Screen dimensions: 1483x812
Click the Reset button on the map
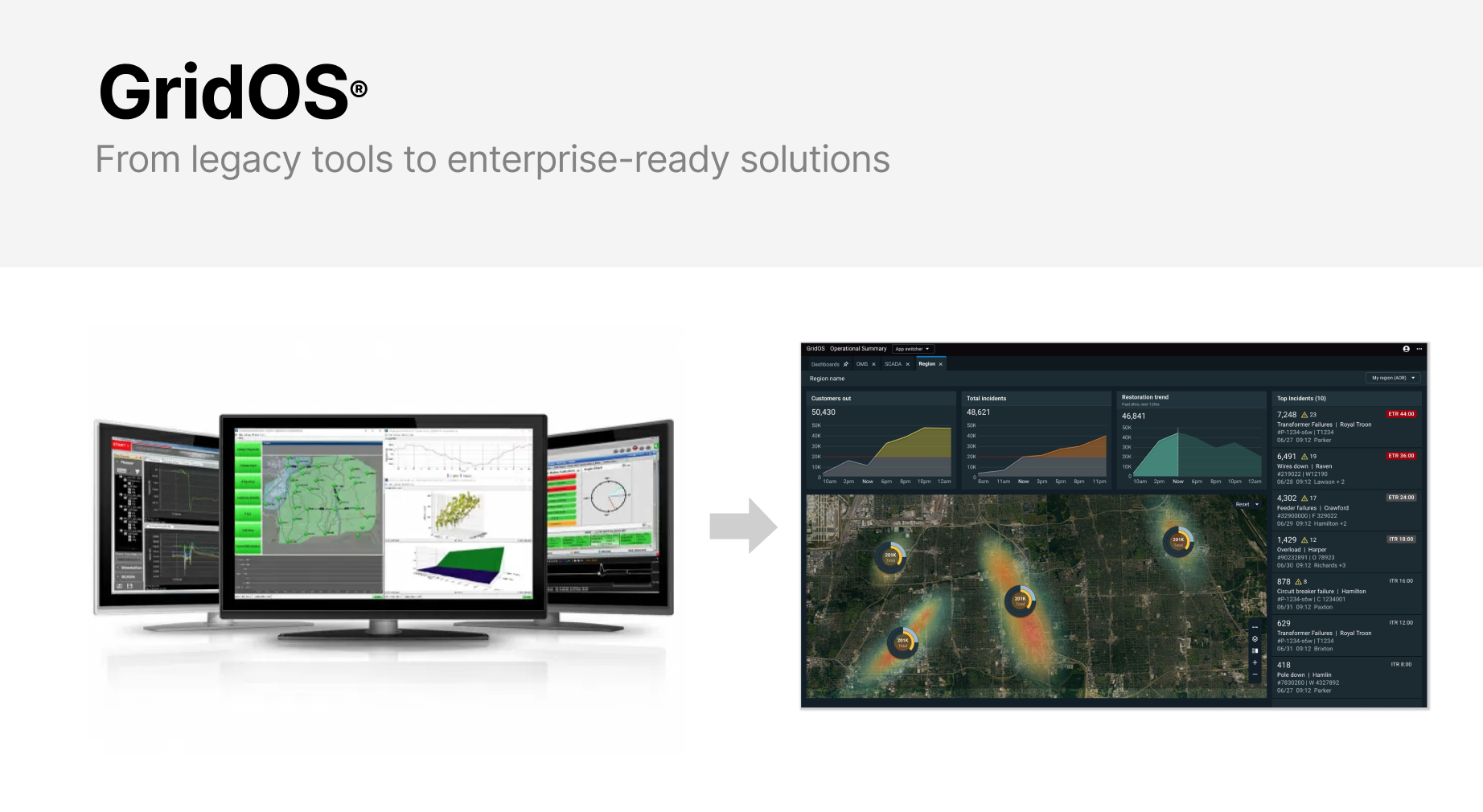[1243, 504]
